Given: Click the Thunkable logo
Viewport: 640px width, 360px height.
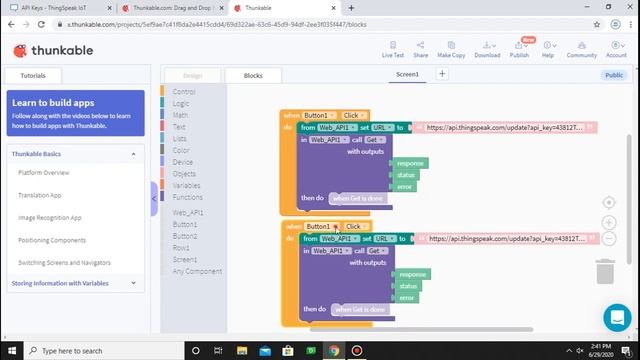Looking at the screenshot, I should 53,51.
